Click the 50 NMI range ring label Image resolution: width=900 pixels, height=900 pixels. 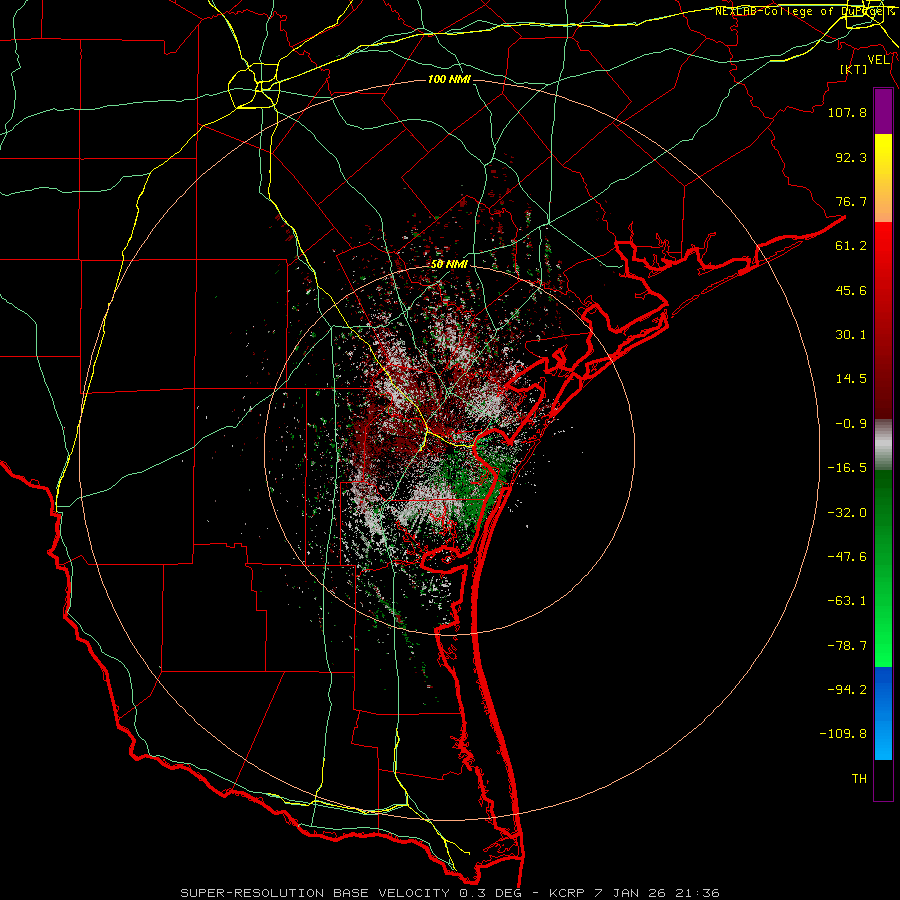(449, 264)
